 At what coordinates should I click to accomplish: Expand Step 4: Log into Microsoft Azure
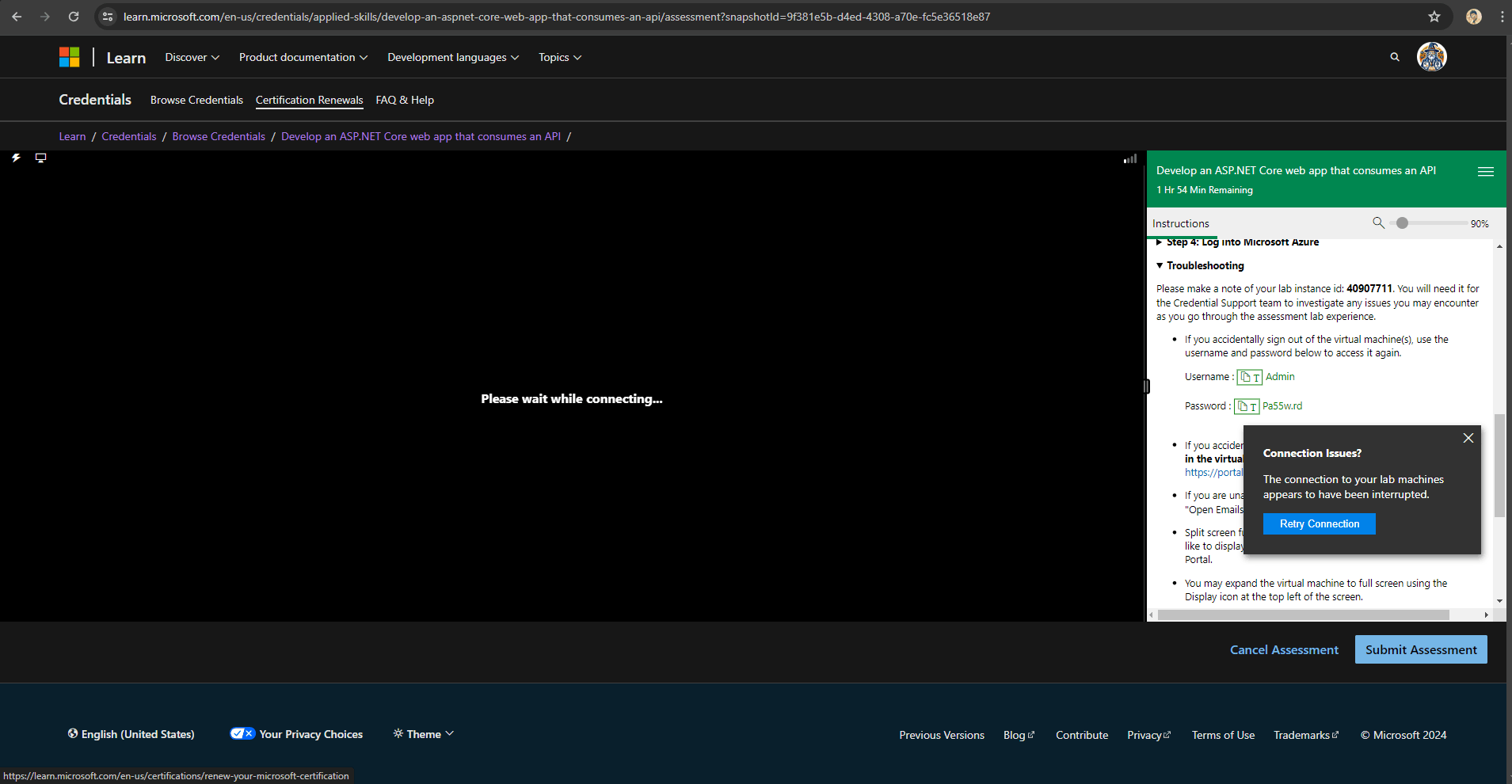[x=1237, y=242]
